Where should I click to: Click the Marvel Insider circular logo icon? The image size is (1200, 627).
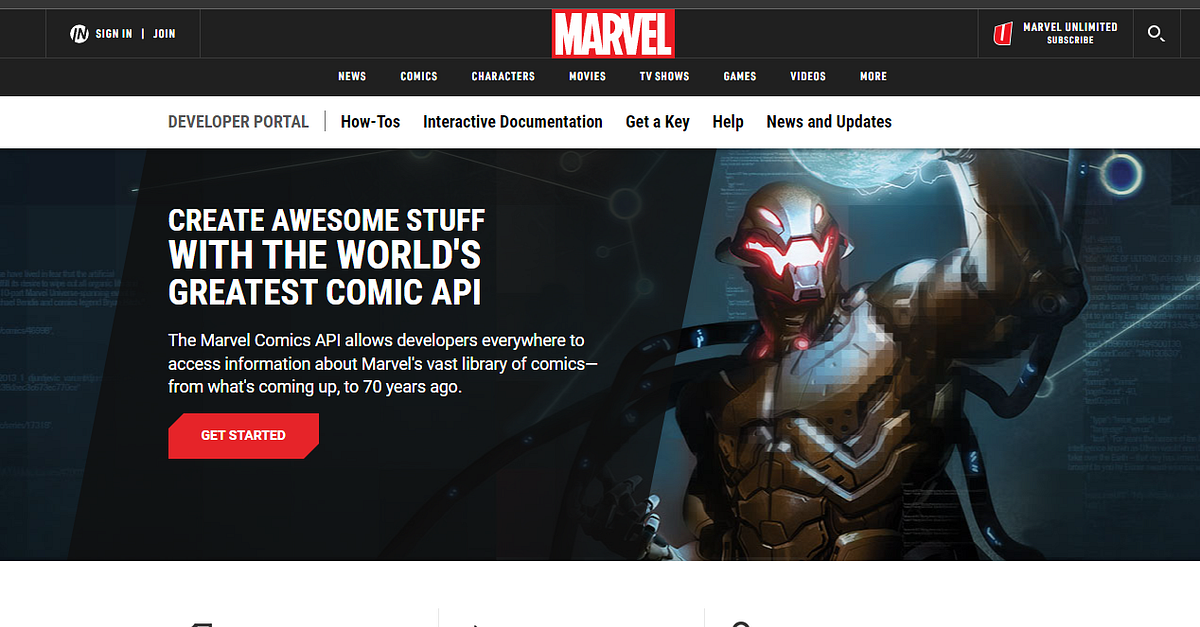point(79,33)
